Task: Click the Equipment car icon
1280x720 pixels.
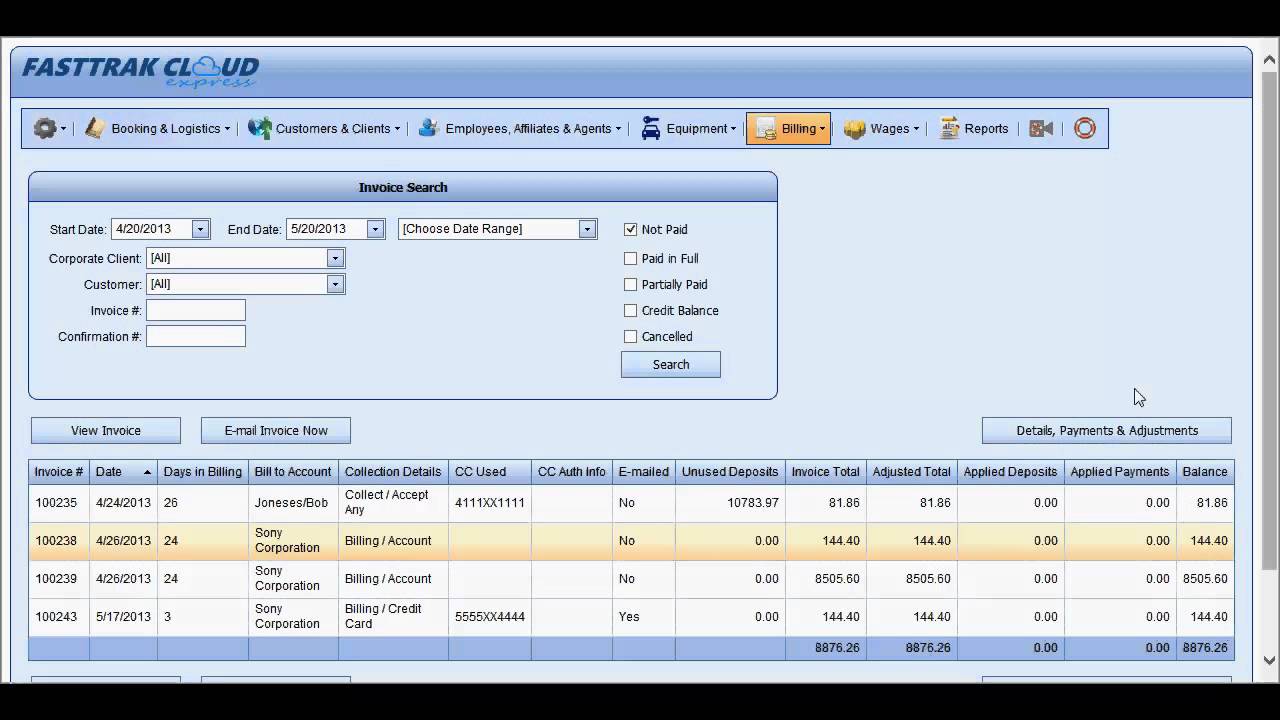Action: (651, 128)
